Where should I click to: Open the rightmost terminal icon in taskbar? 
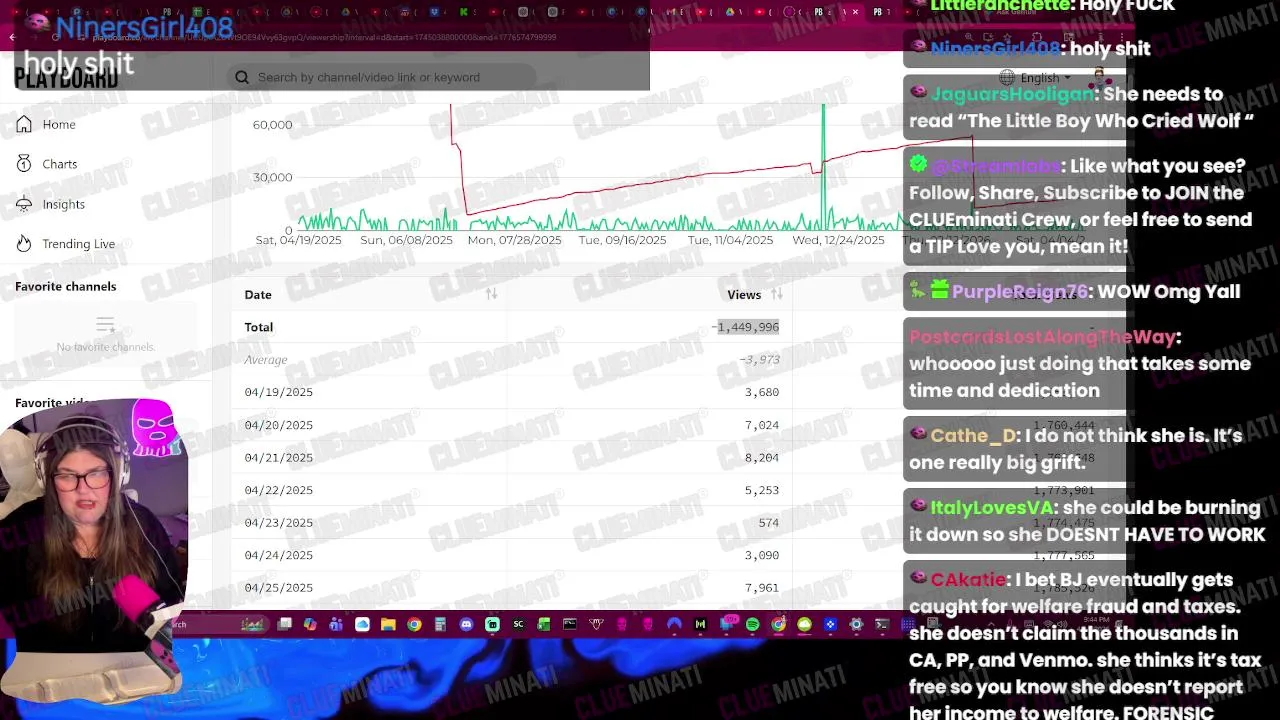[881, 625]
